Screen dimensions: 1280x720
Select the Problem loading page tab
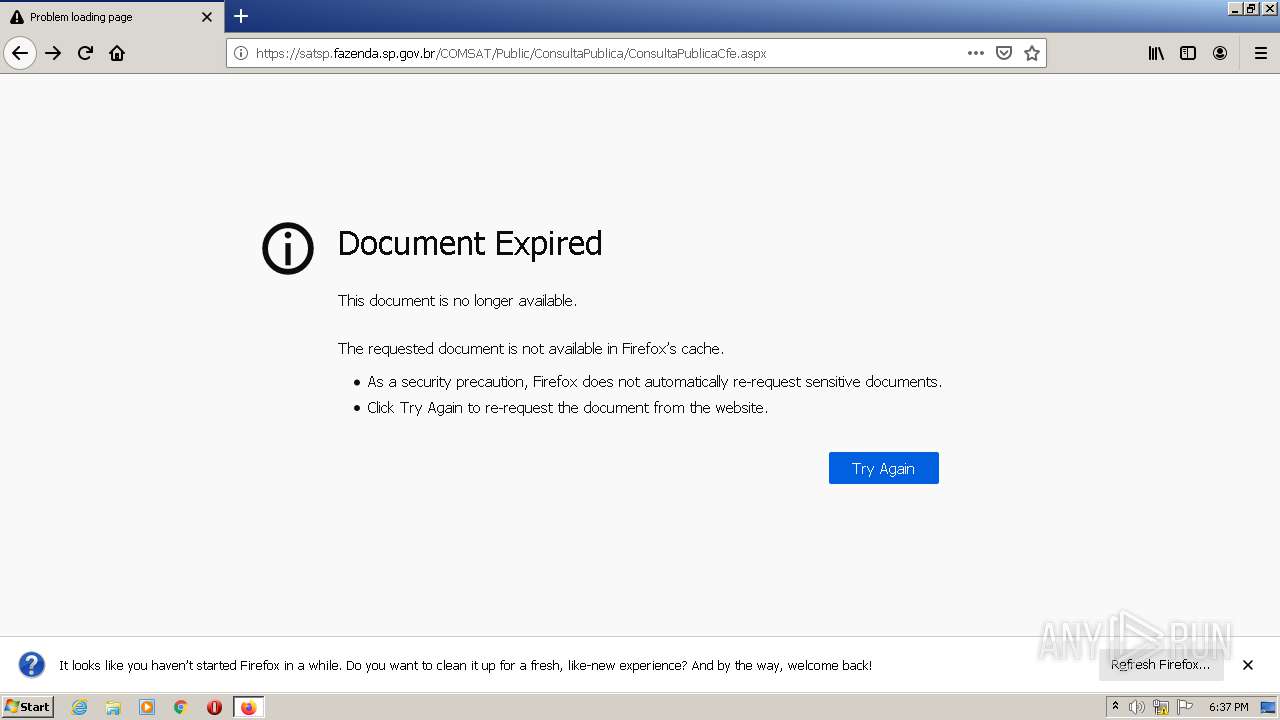[x=112, y=17]
